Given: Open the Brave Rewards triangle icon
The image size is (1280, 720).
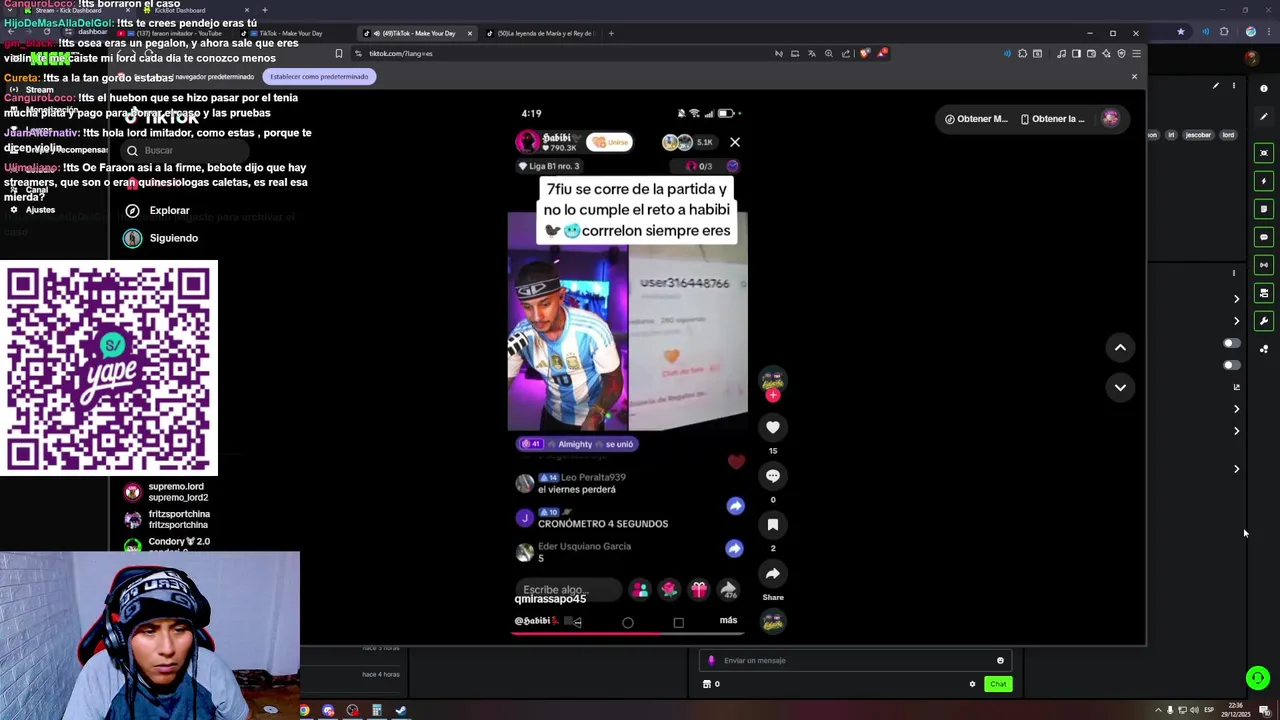Looking at the screenshot, I should pyautogui.click(x=881, y=53).
